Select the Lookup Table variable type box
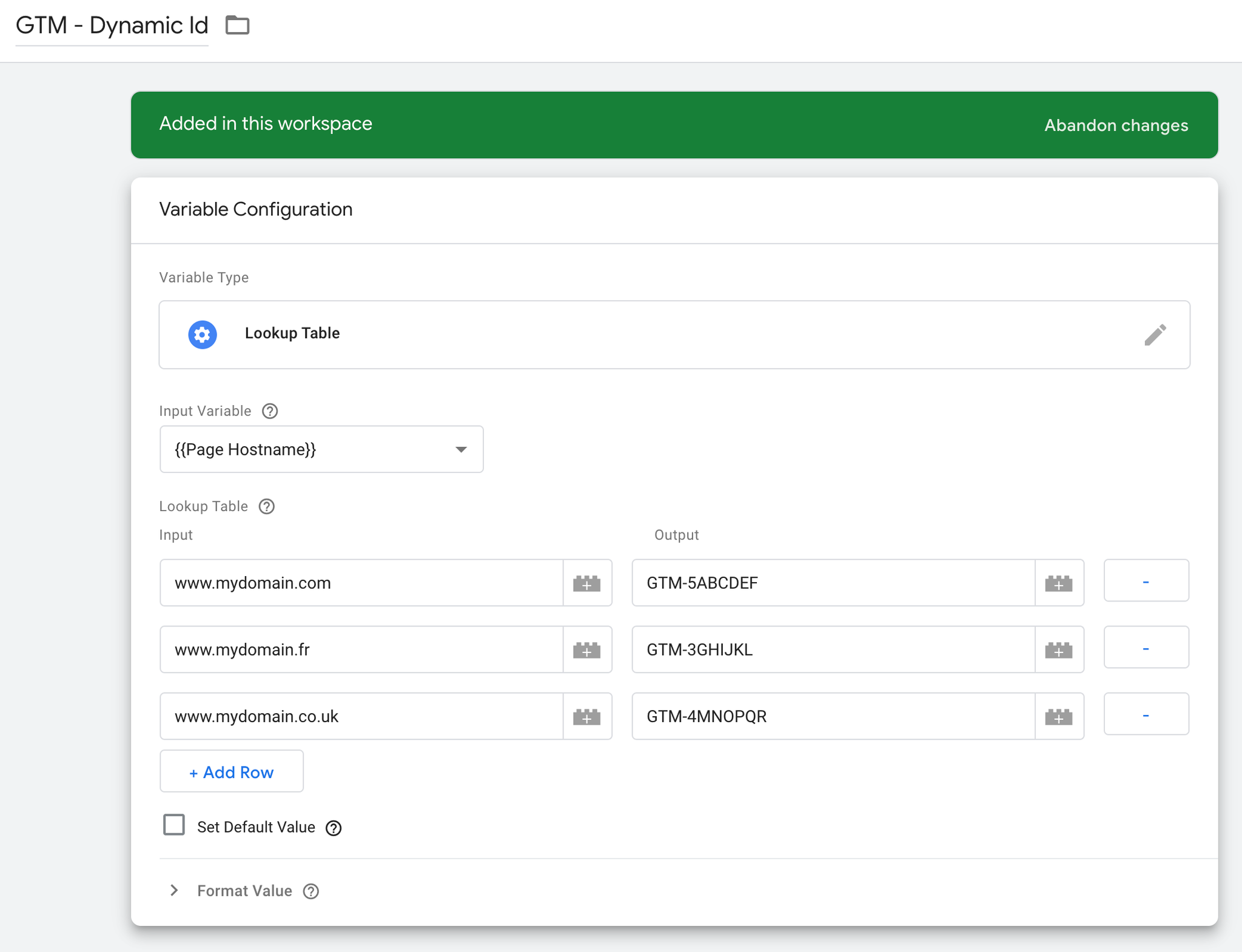This screenshot has width=1242, height=952. [674, 335]
